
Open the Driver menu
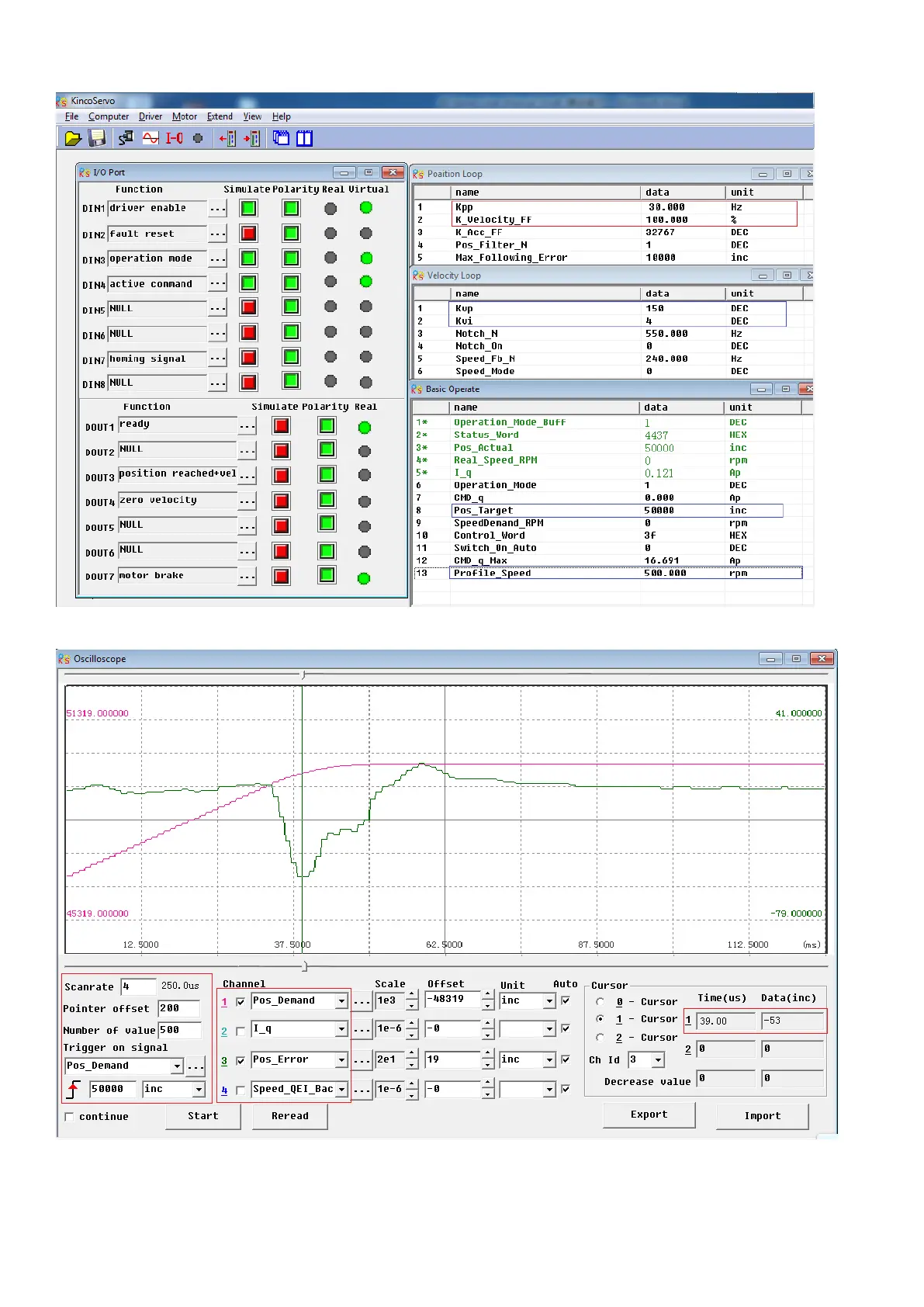[151, 116]
